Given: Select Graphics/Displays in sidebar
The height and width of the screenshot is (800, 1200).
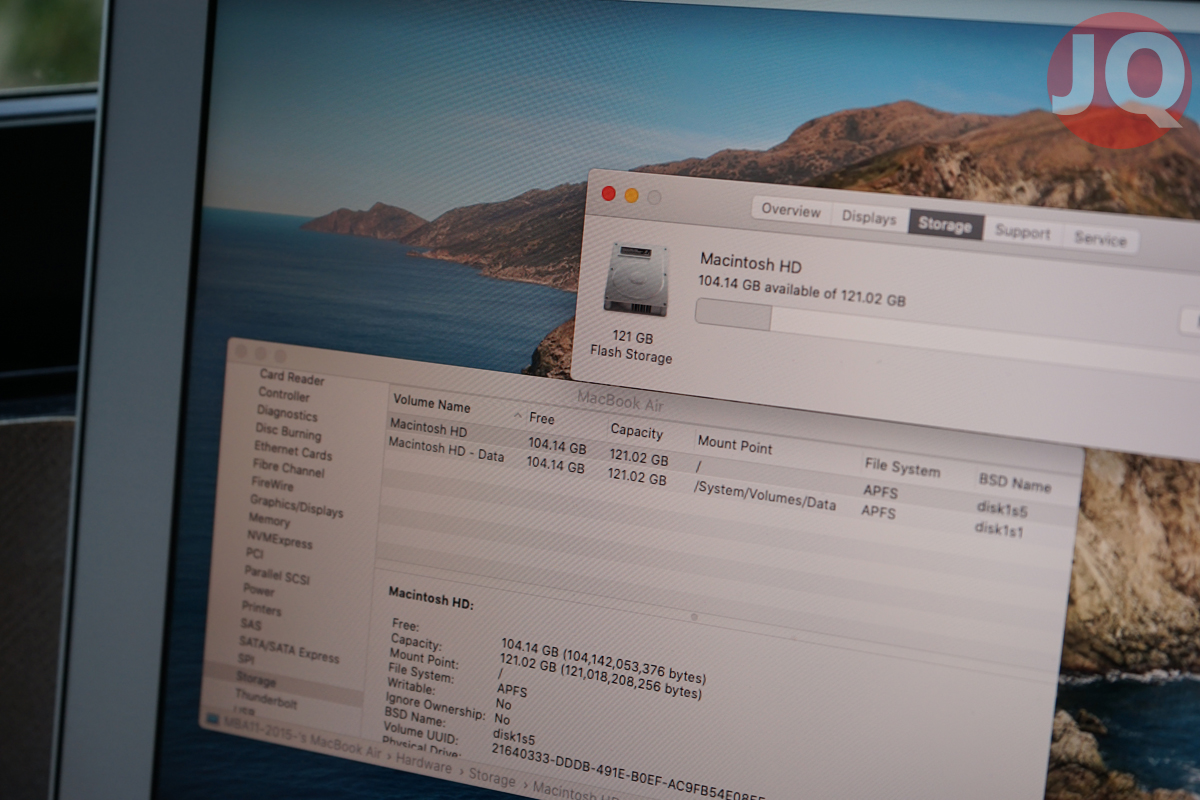Looking at the screenshot, I should tap(296, 506).
